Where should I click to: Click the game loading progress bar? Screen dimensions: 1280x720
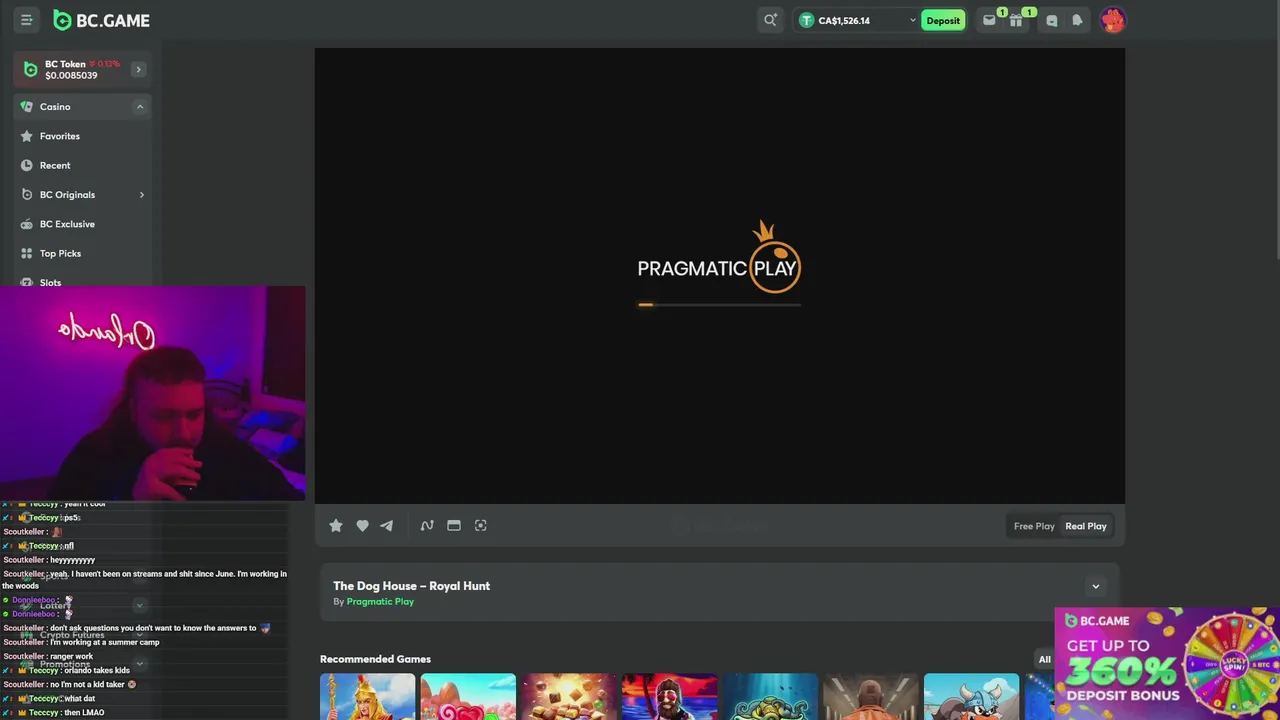click(719, 305)
